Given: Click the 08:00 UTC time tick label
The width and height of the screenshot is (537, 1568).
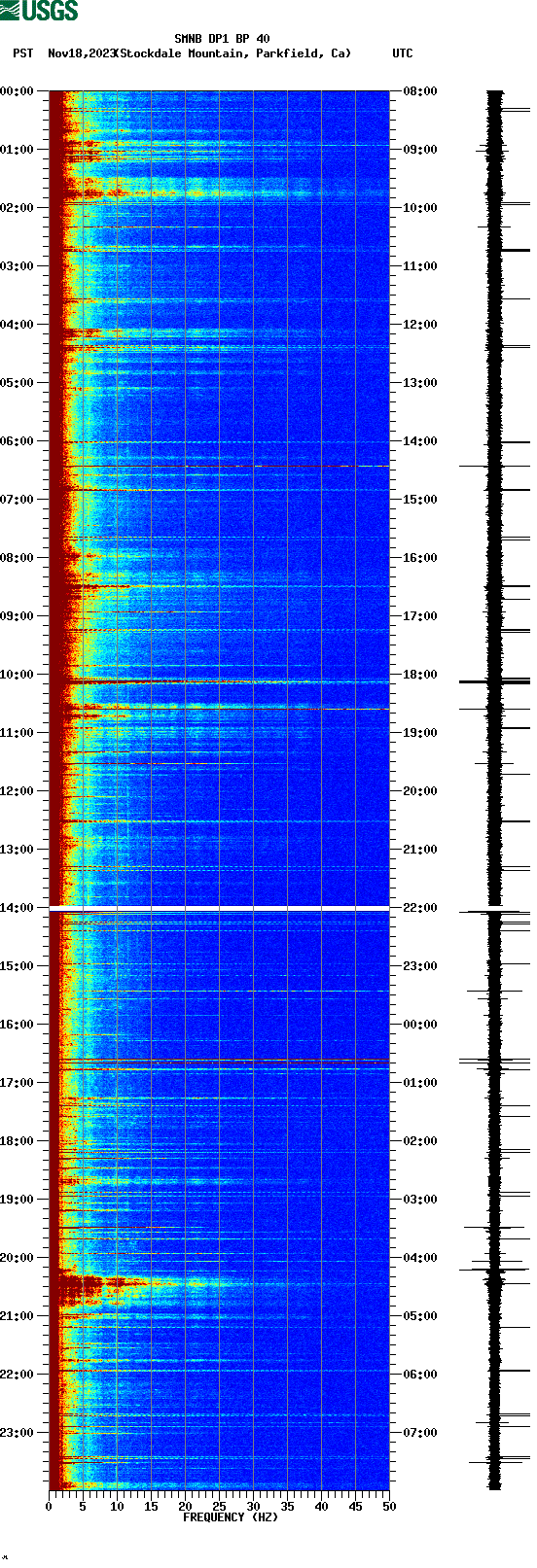Looking at the screenshot, I should (420, 91).
